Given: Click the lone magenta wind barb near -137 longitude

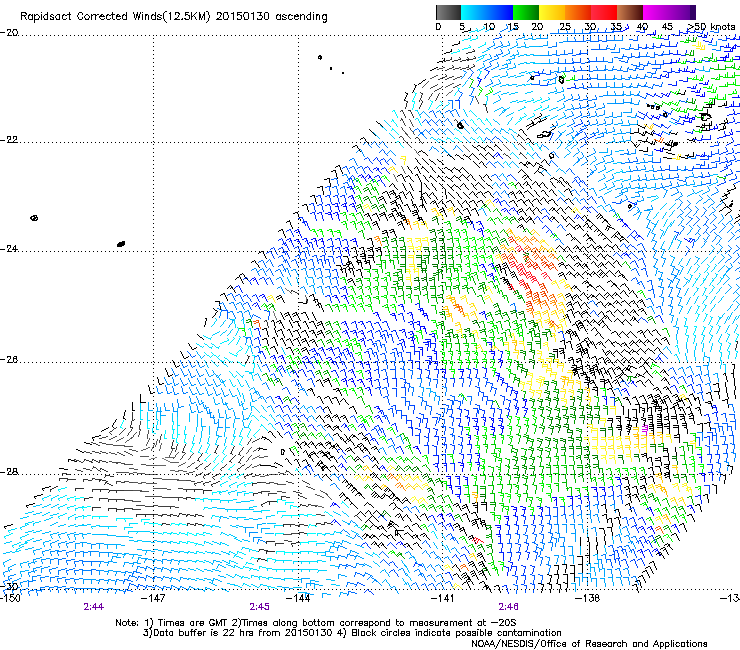Looking at the screenshot, I should click(x=645, y=429).
